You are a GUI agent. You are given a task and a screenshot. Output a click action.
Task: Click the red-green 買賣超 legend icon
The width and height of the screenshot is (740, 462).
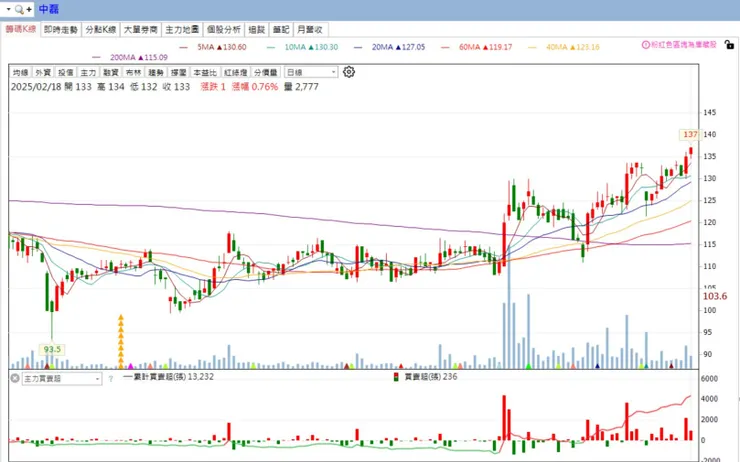[396, 377]
